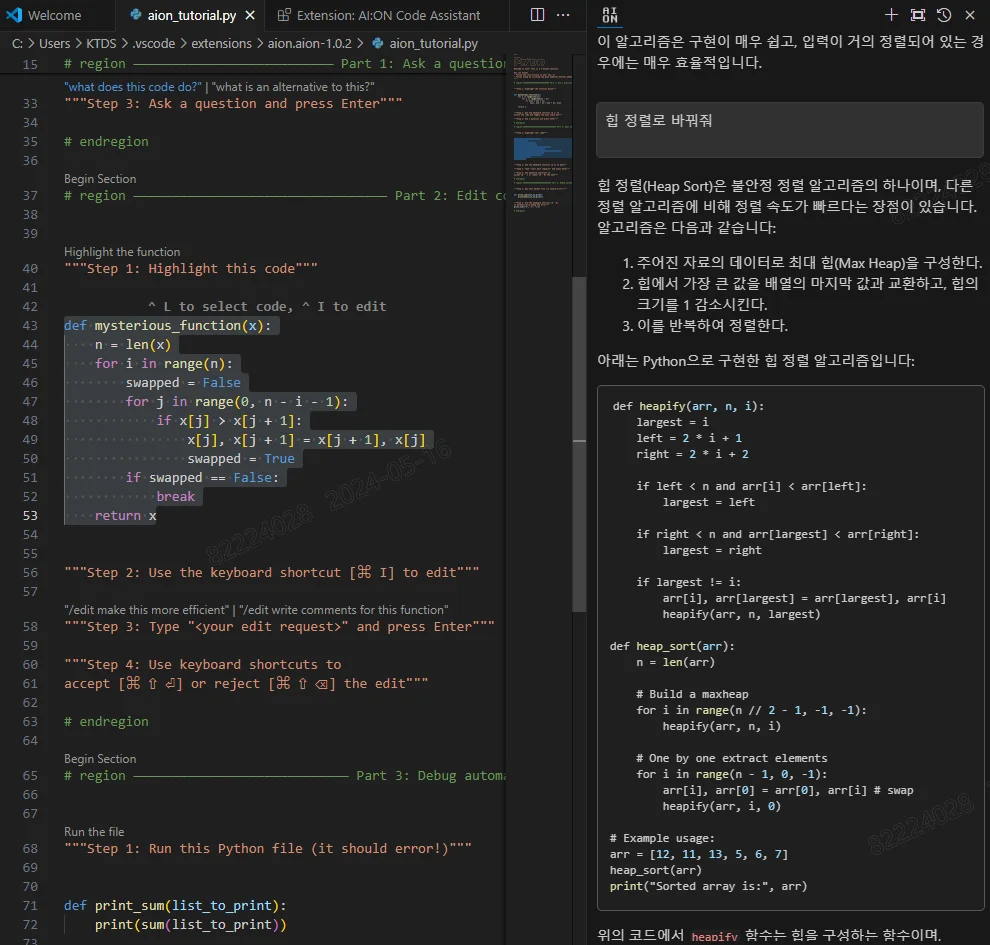Open chat history clock icon
990x945 pixels.
[944, 15]
